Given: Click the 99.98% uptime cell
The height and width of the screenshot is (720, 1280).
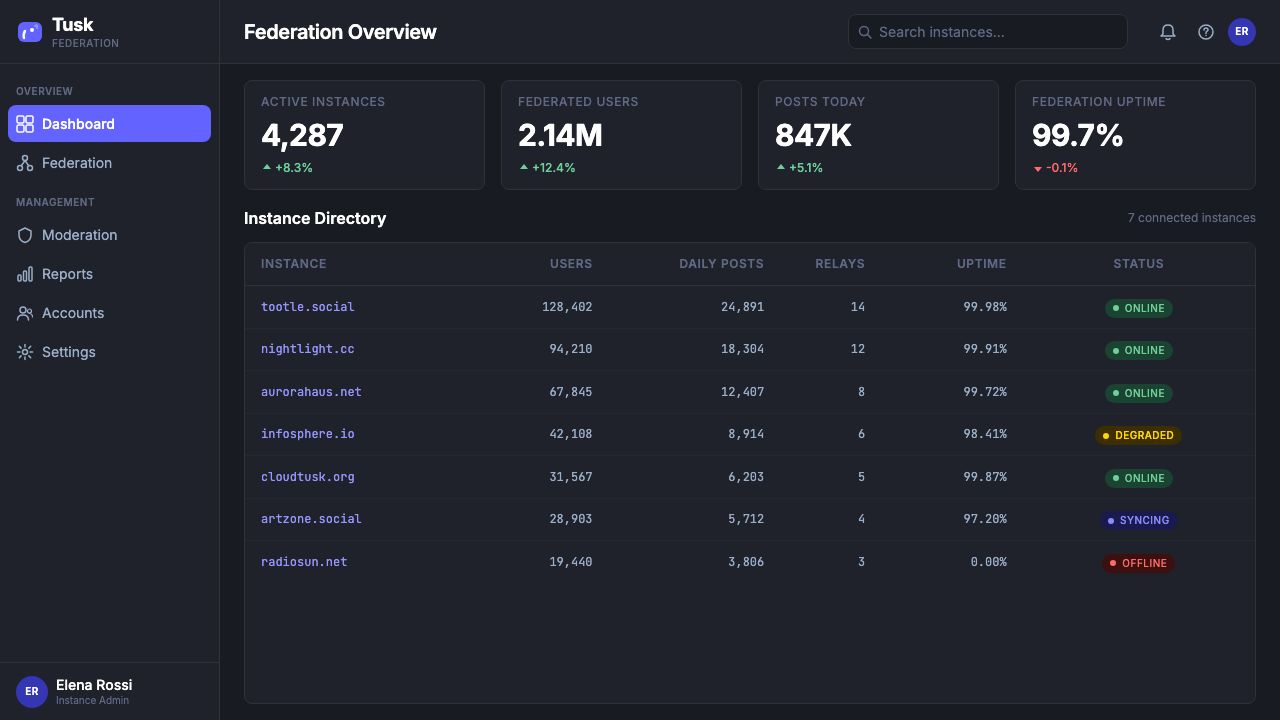Looking at the screenshot, I should pos(985,307).
